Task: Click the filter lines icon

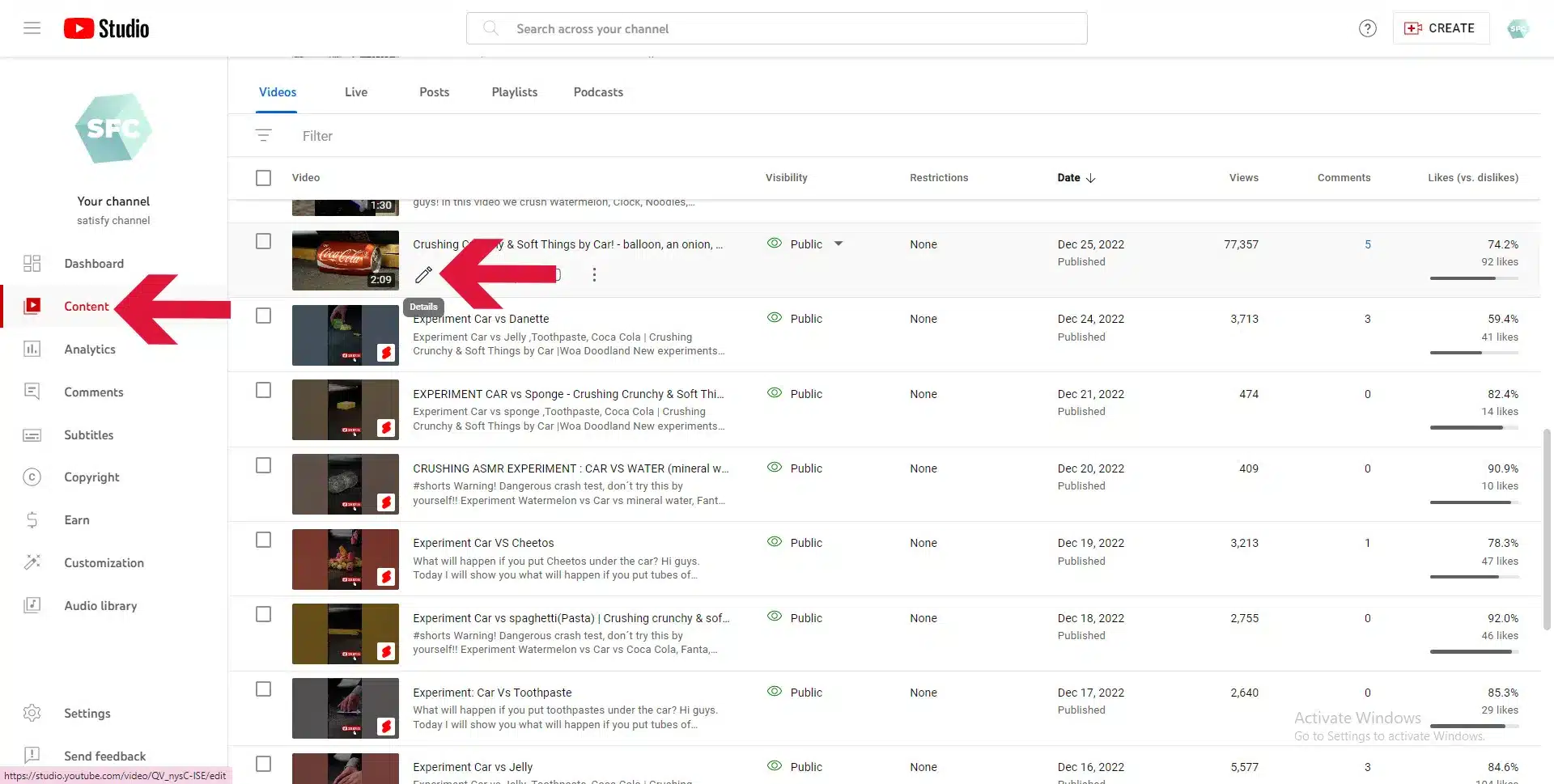Action: 264,136
